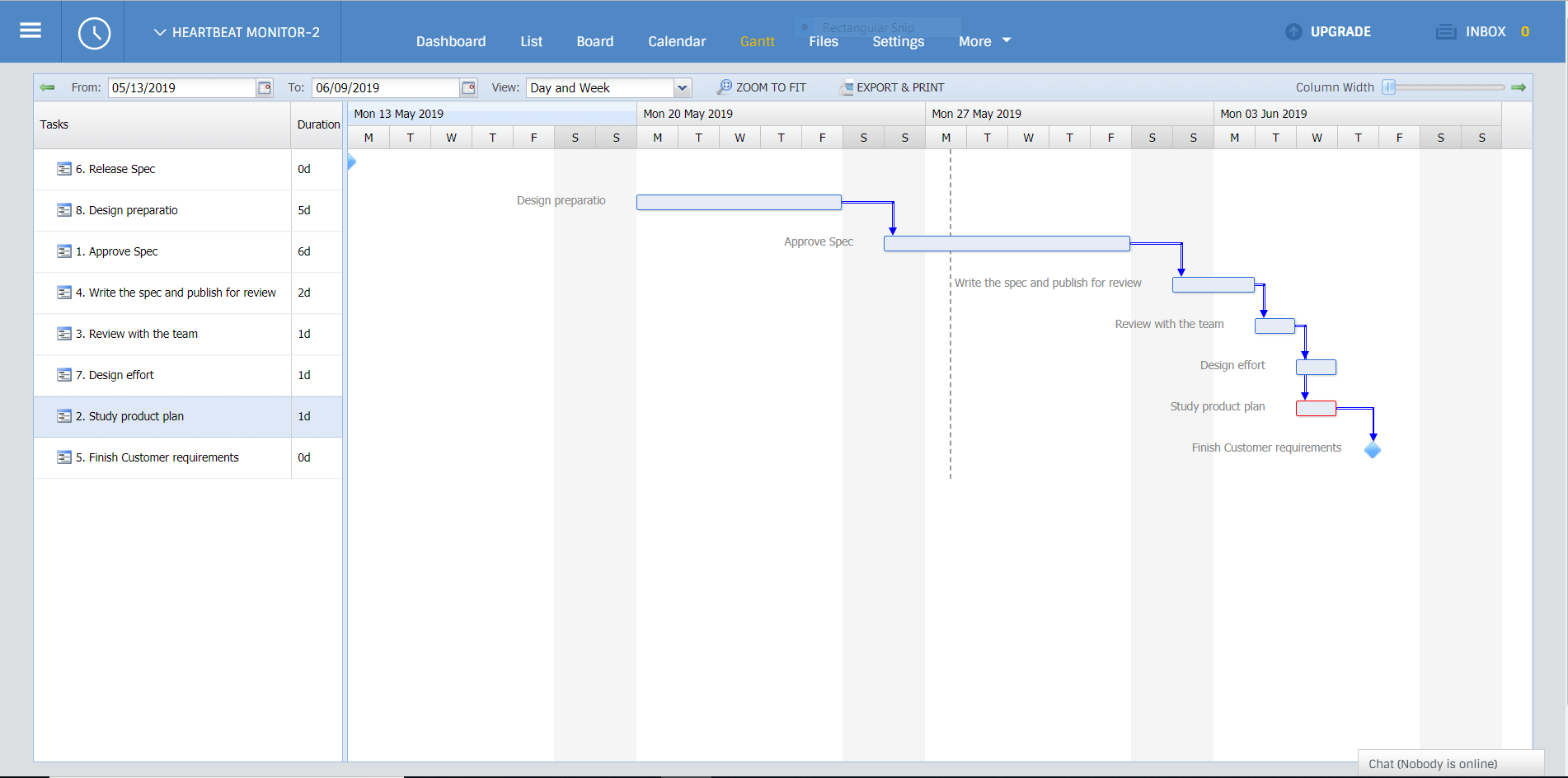Click the task icon for Approve Spec

[x=64, y=251]
